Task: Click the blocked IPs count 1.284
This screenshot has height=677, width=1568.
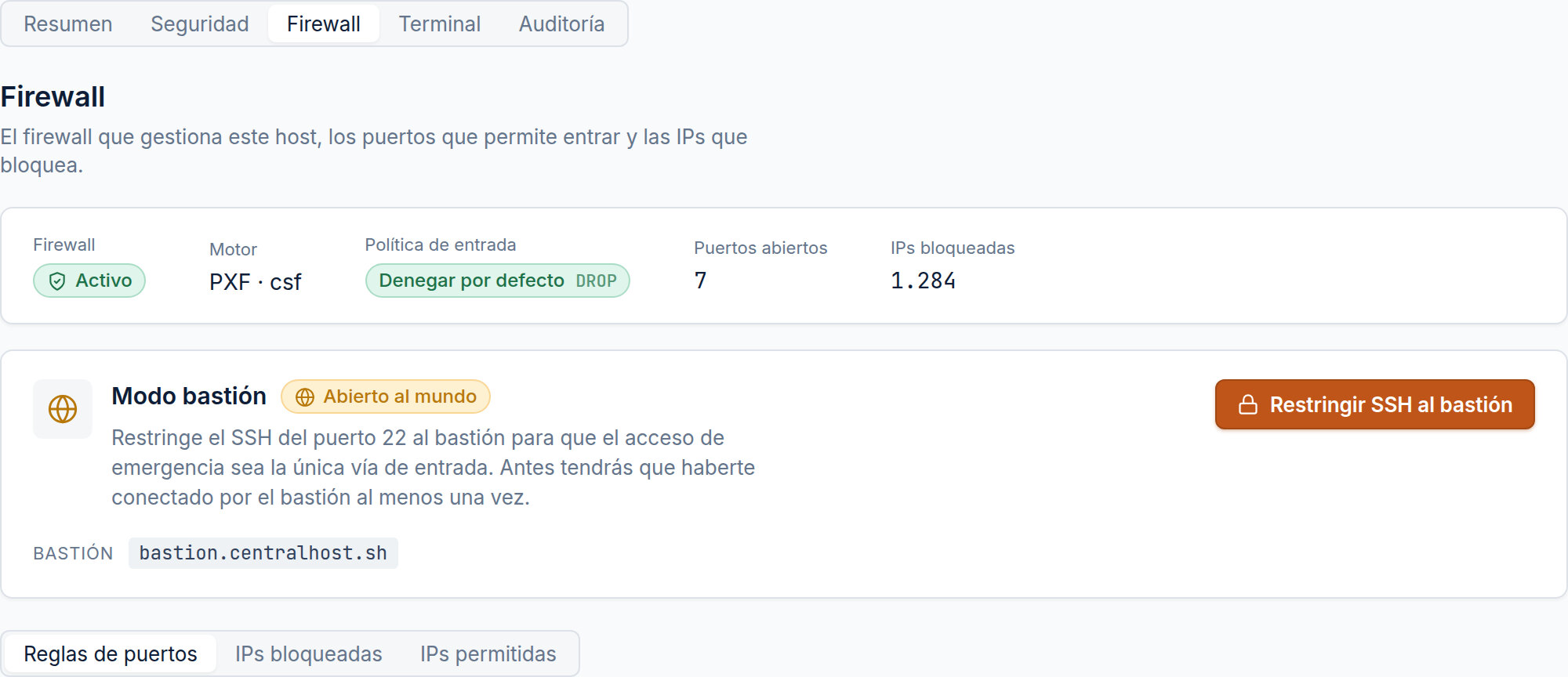Action: tap(924, 281)
